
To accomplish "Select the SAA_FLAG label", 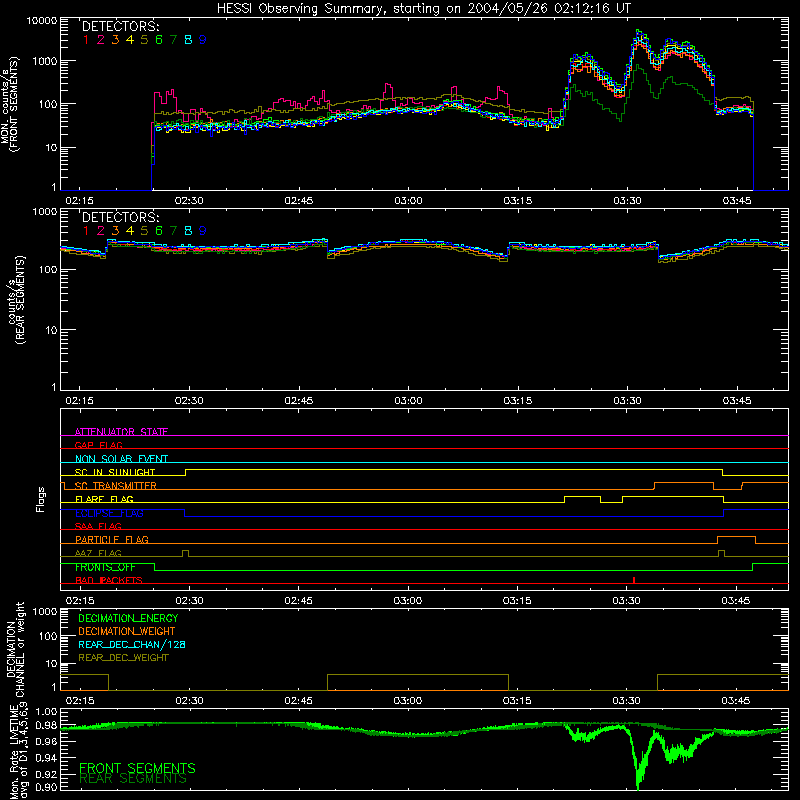I will [x=98, y=526].
